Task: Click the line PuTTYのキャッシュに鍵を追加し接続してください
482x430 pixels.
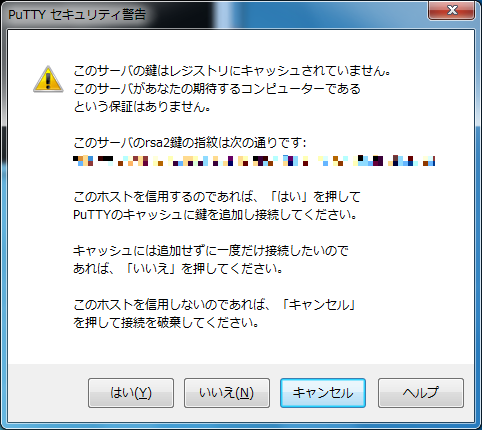Action: pos(215,215)
